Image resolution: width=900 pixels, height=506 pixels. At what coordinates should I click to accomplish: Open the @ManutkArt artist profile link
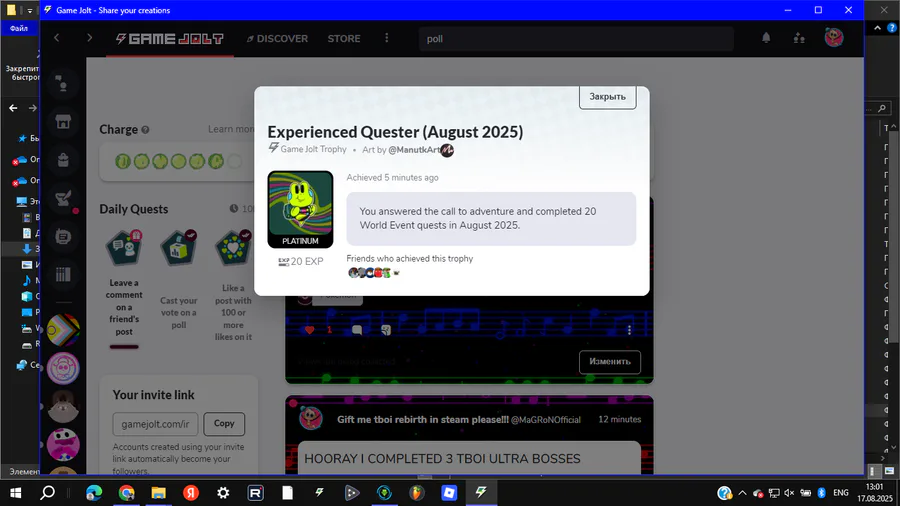414,150
